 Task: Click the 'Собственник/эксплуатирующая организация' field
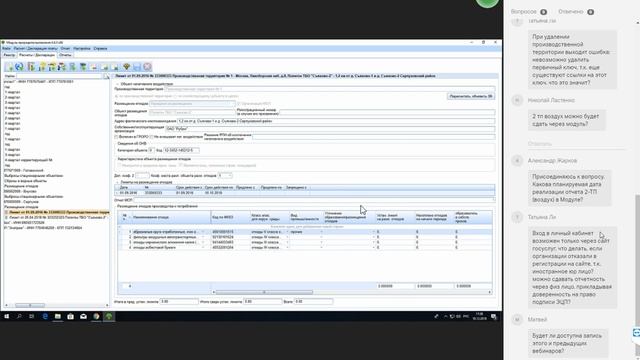click(x=330, y=129)
